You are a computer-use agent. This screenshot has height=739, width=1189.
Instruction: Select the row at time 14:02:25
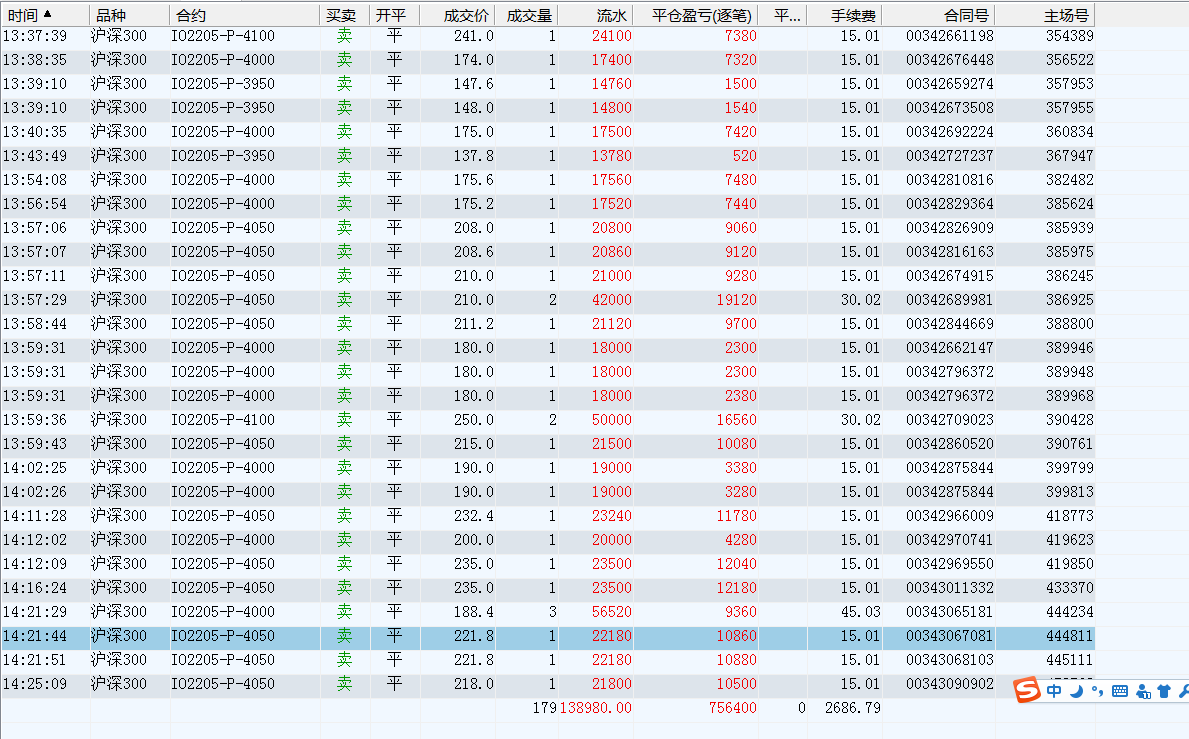point(547,468)
